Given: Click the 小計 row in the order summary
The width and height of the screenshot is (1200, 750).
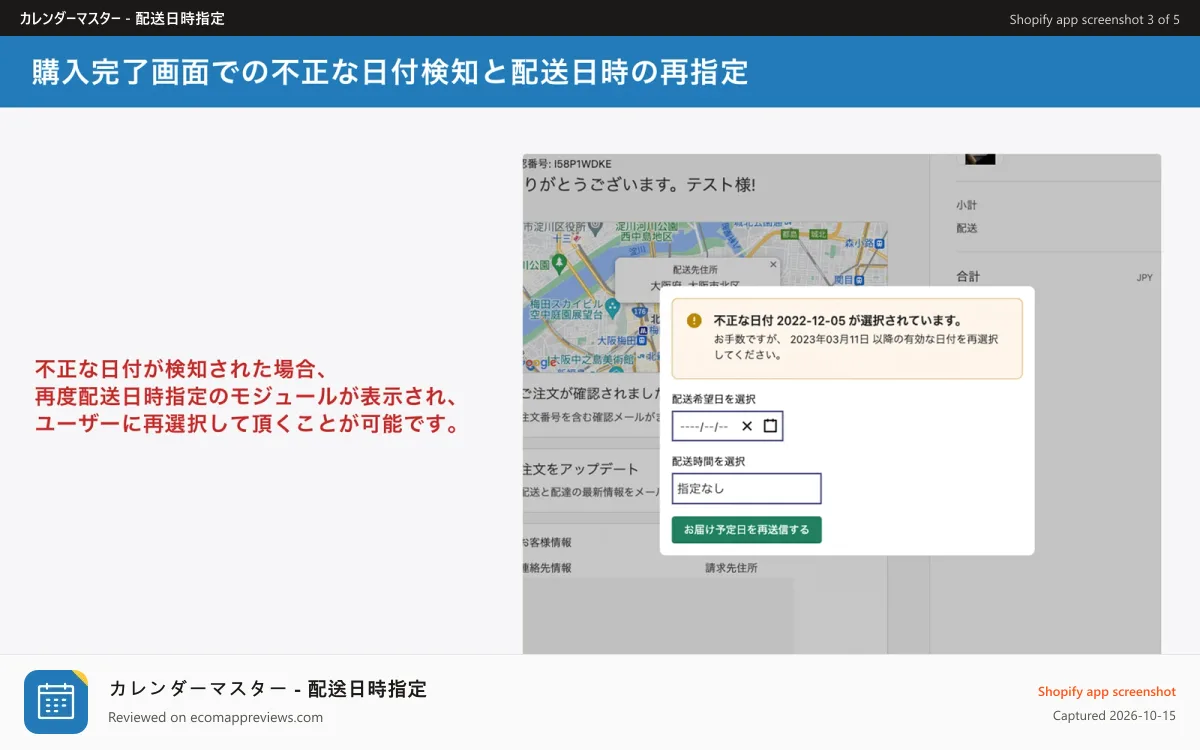Looking at the screenshot, I should pyautogui.click(x=966, y=205).
